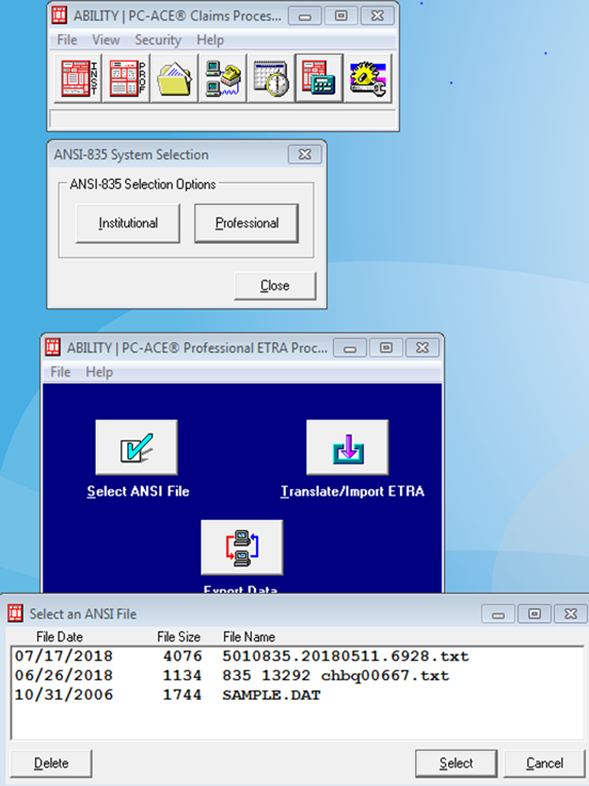Choose the Professional option button
The width and height of the screenshot is (589, 786).
tap(247, 223)
